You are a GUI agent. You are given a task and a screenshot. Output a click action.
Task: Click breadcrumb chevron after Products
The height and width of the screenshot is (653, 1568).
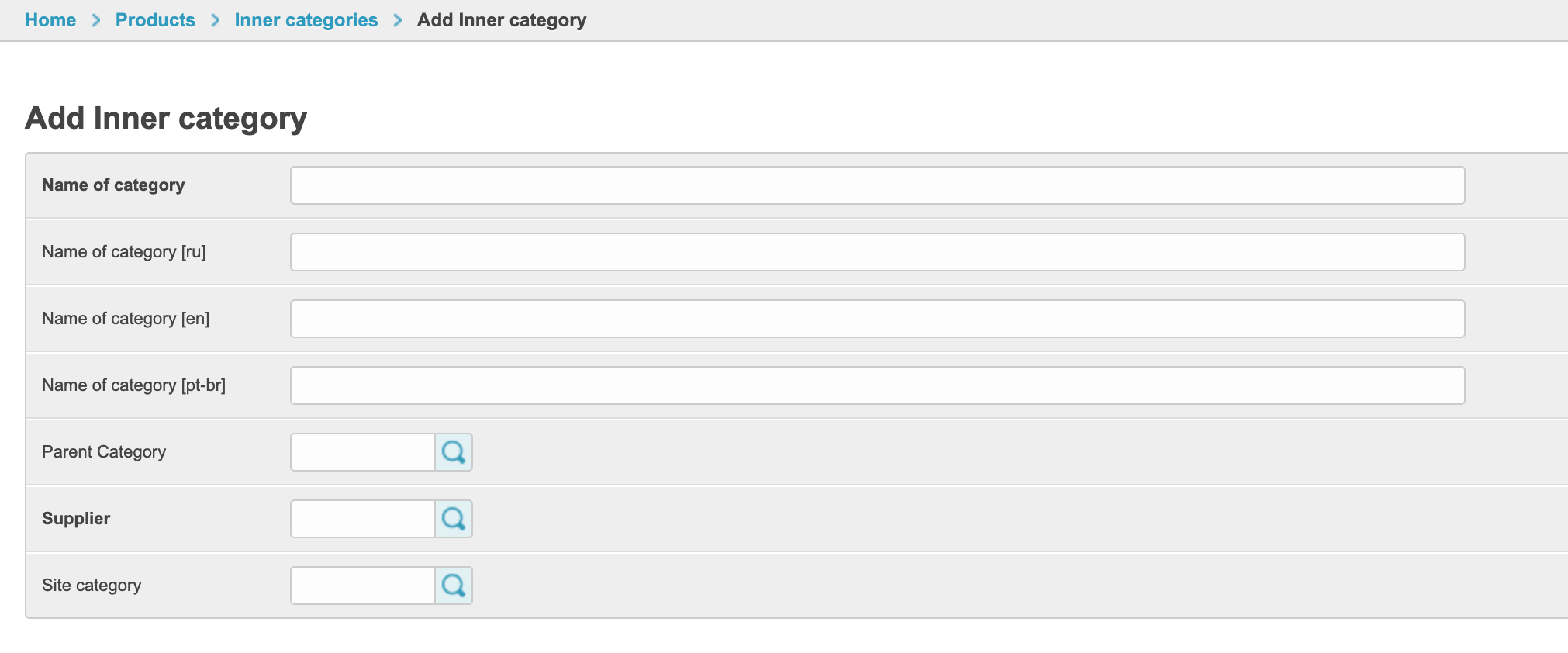tap(216, 20)
